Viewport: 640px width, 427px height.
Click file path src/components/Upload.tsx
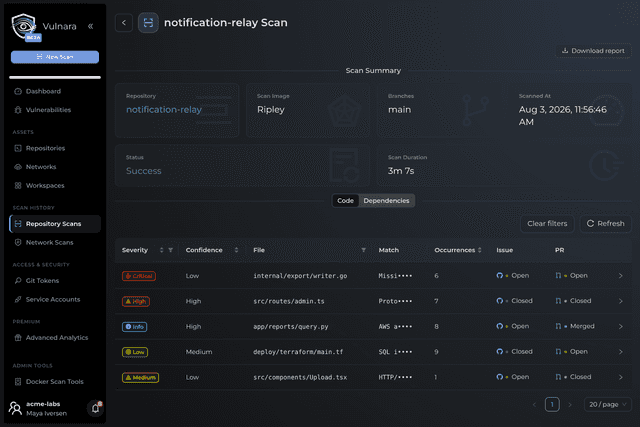300,377
